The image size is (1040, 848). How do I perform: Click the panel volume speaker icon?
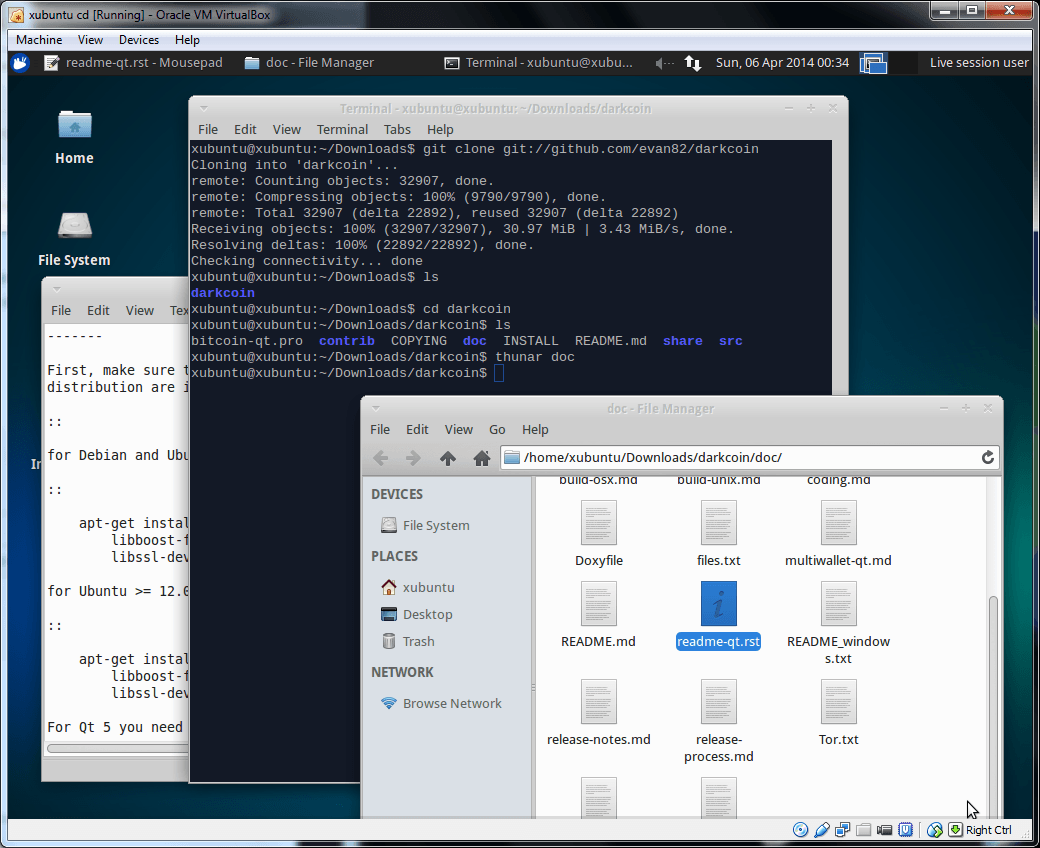tap(664, 63)
